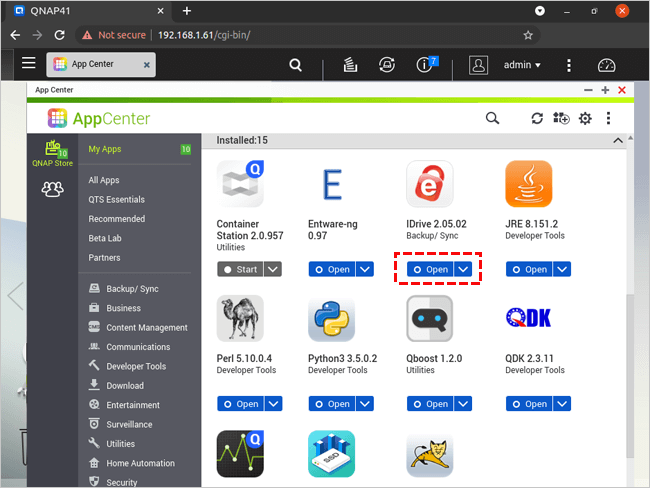Click the app list vertical scrollbar
650x488 pixels.
(630, 375)
